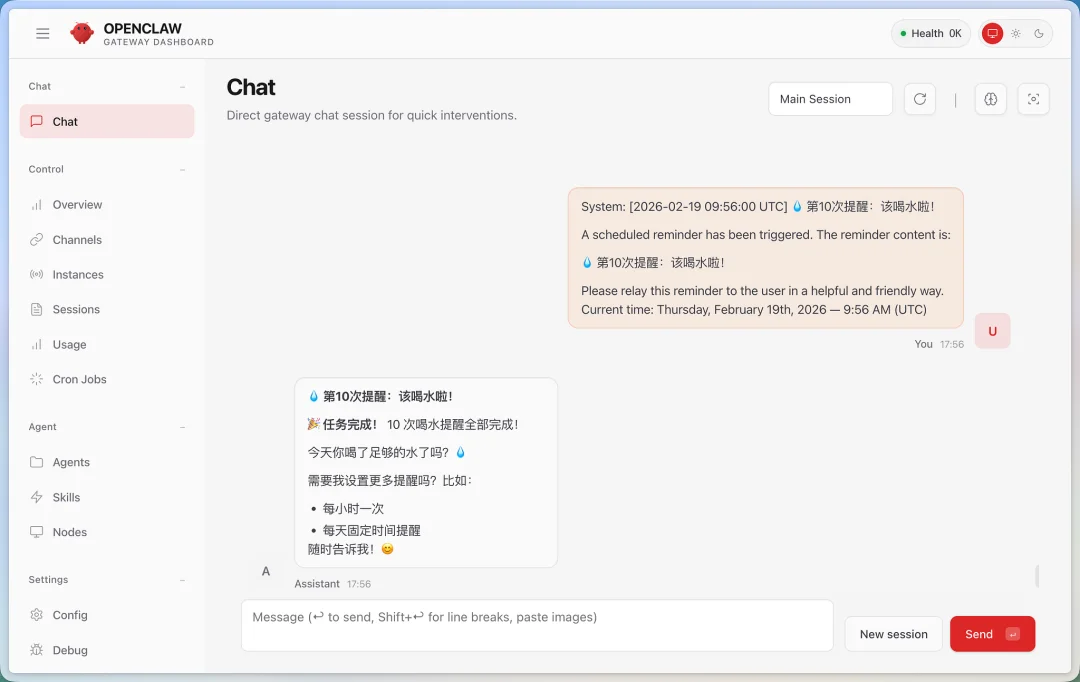Screen dimensions: 1080x682
Task: Click the Send button
Action: (x=992, y=633)
